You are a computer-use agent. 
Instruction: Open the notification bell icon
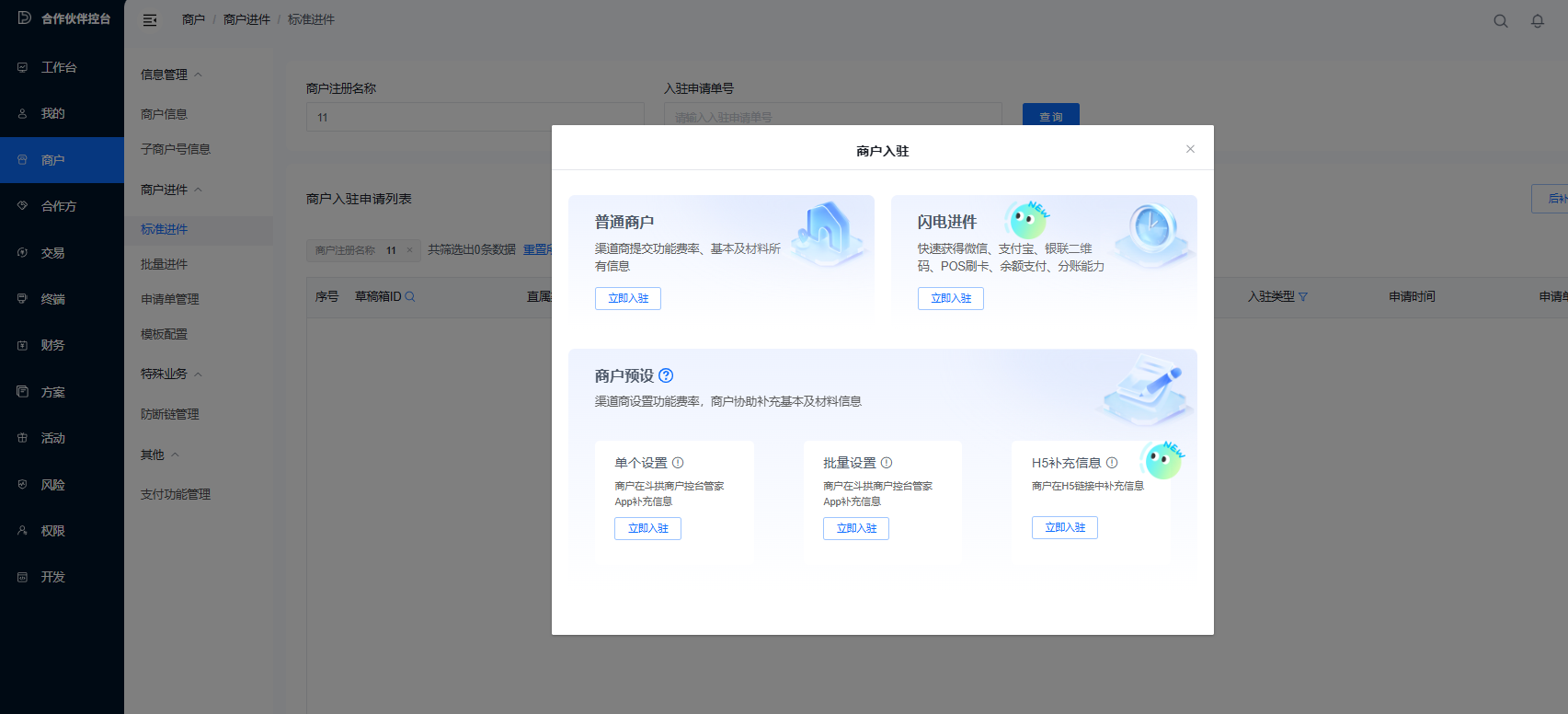pos(1537,21)
